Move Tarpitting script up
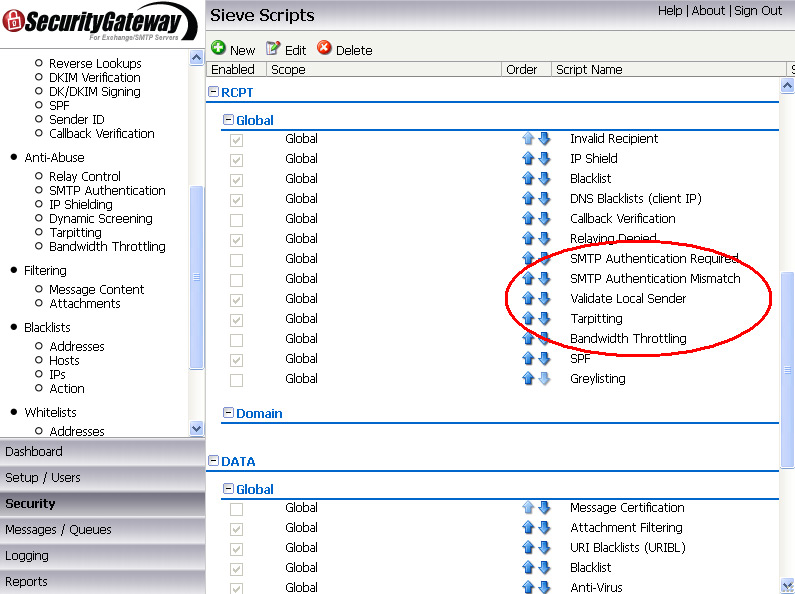 (x=528, y=318)
